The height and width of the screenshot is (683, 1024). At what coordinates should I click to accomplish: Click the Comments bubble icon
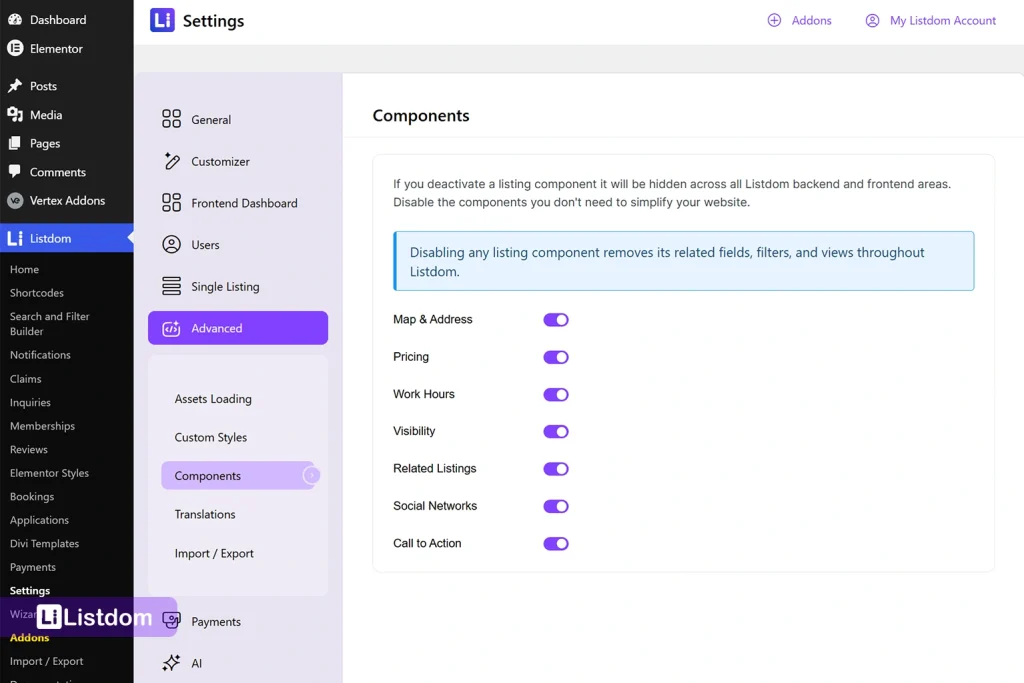point(15,171)
